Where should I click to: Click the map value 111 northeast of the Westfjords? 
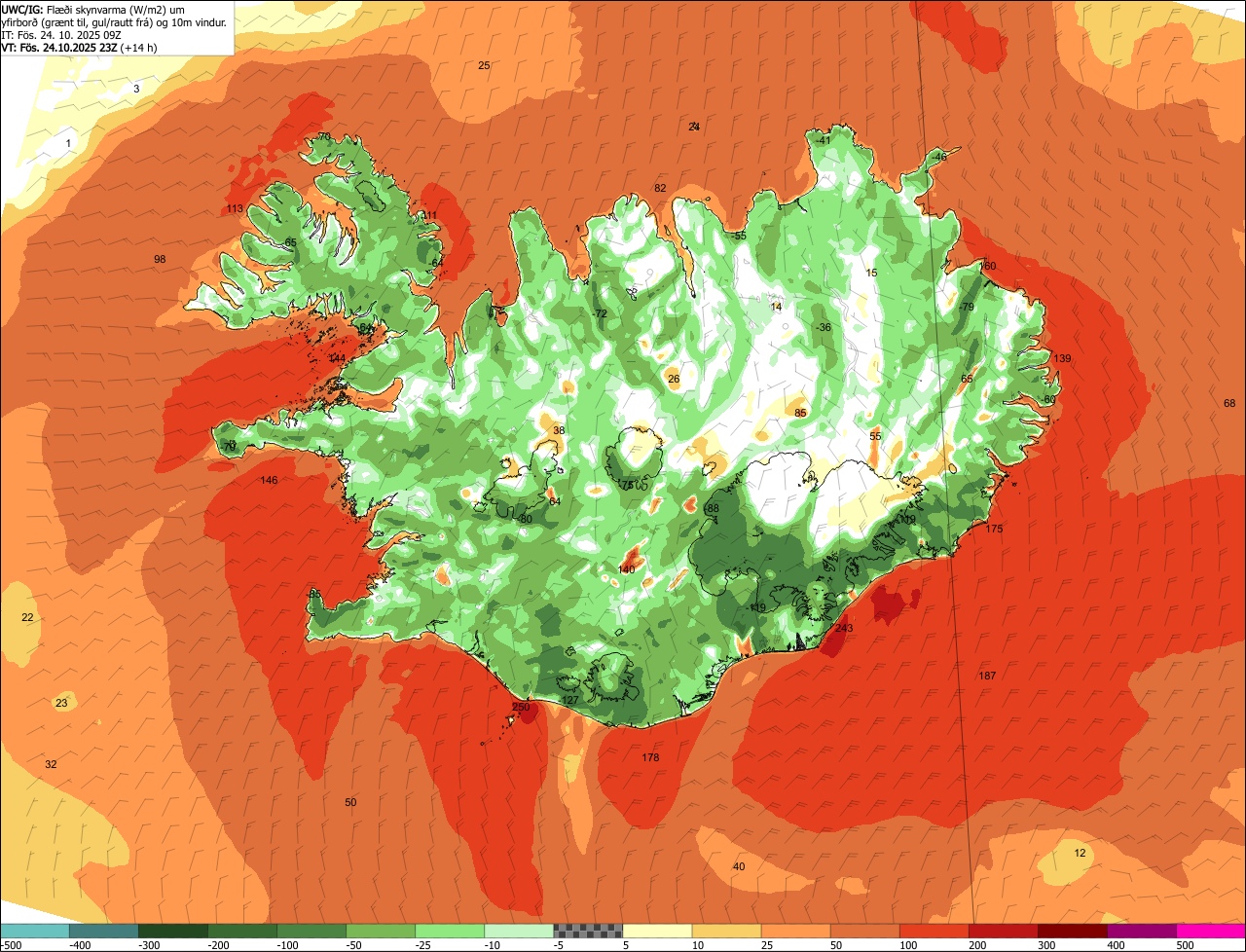(429, 215)
